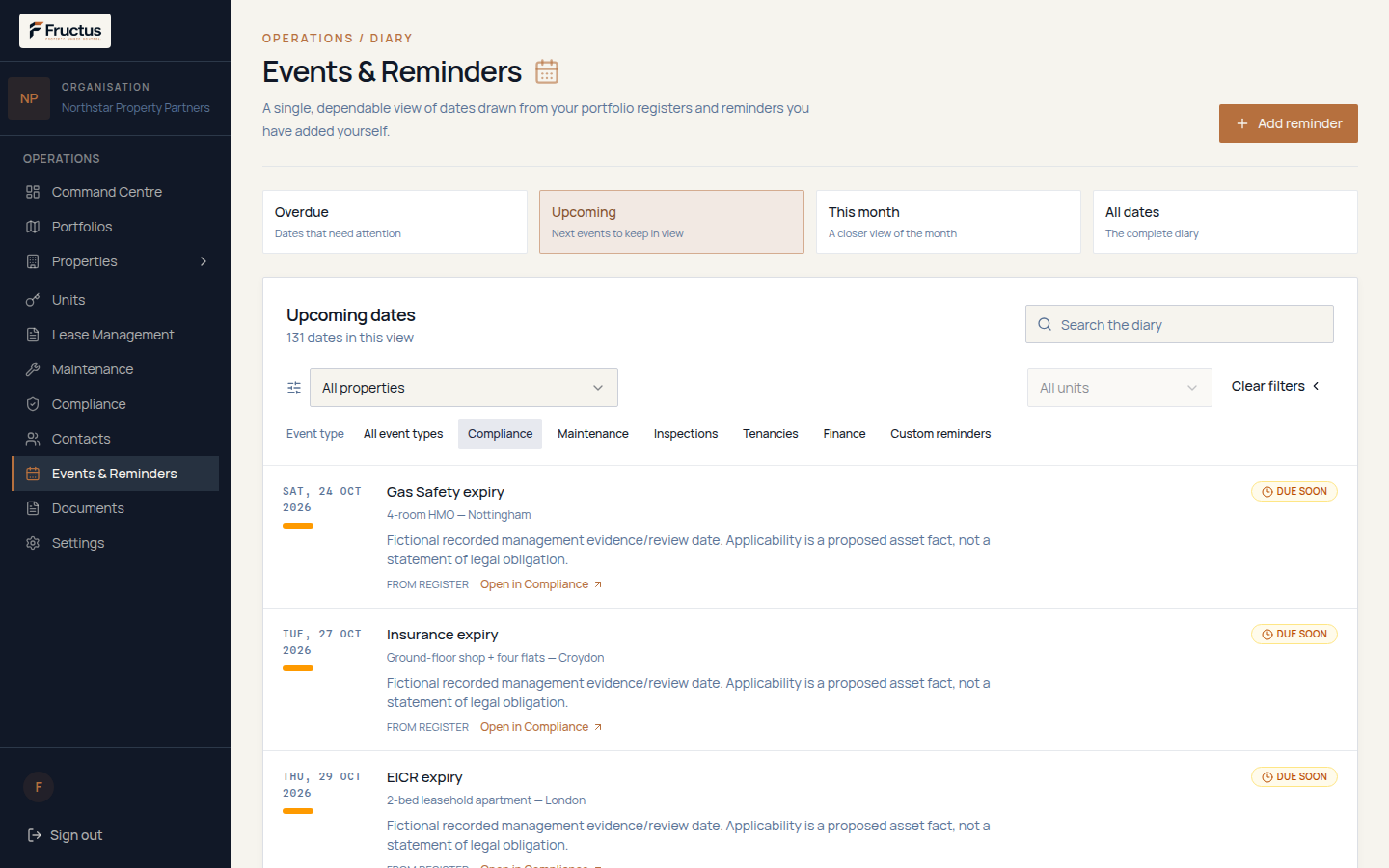Click the Gas Safety expiry title
Screen dimensions: 1389x868
coord(446,492)
